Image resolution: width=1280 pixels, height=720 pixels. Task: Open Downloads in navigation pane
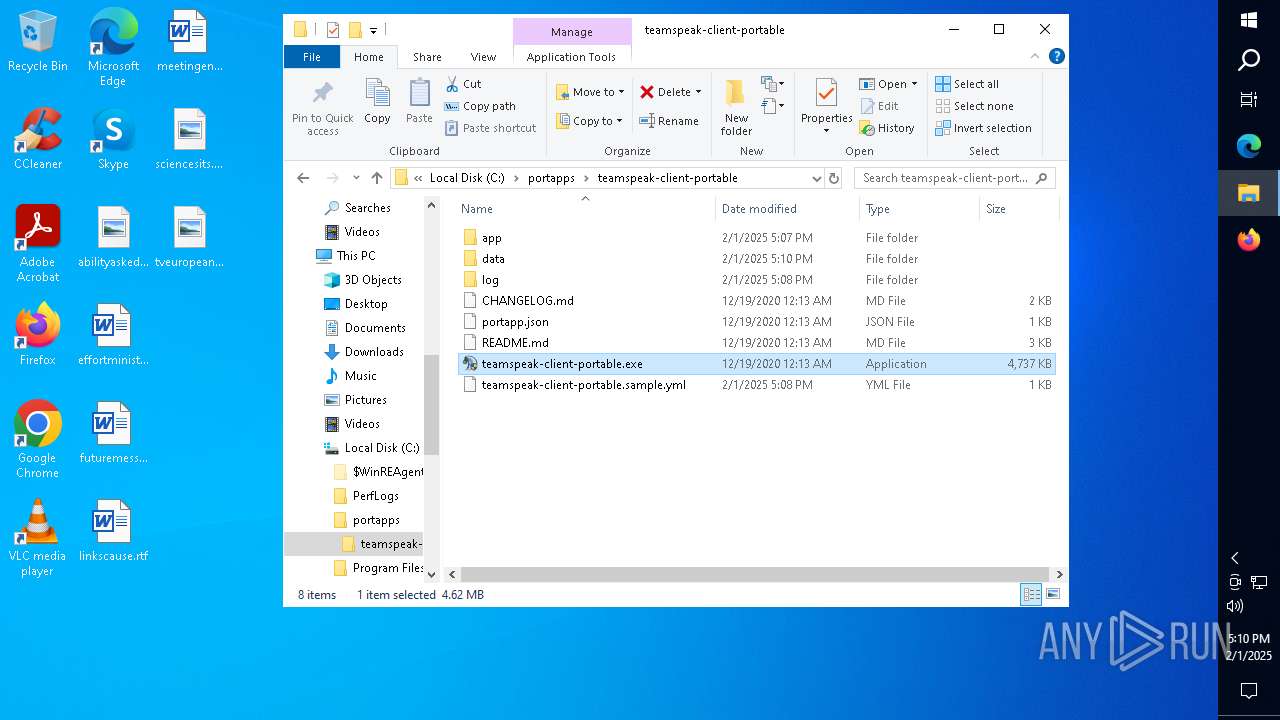coord(364,352)
